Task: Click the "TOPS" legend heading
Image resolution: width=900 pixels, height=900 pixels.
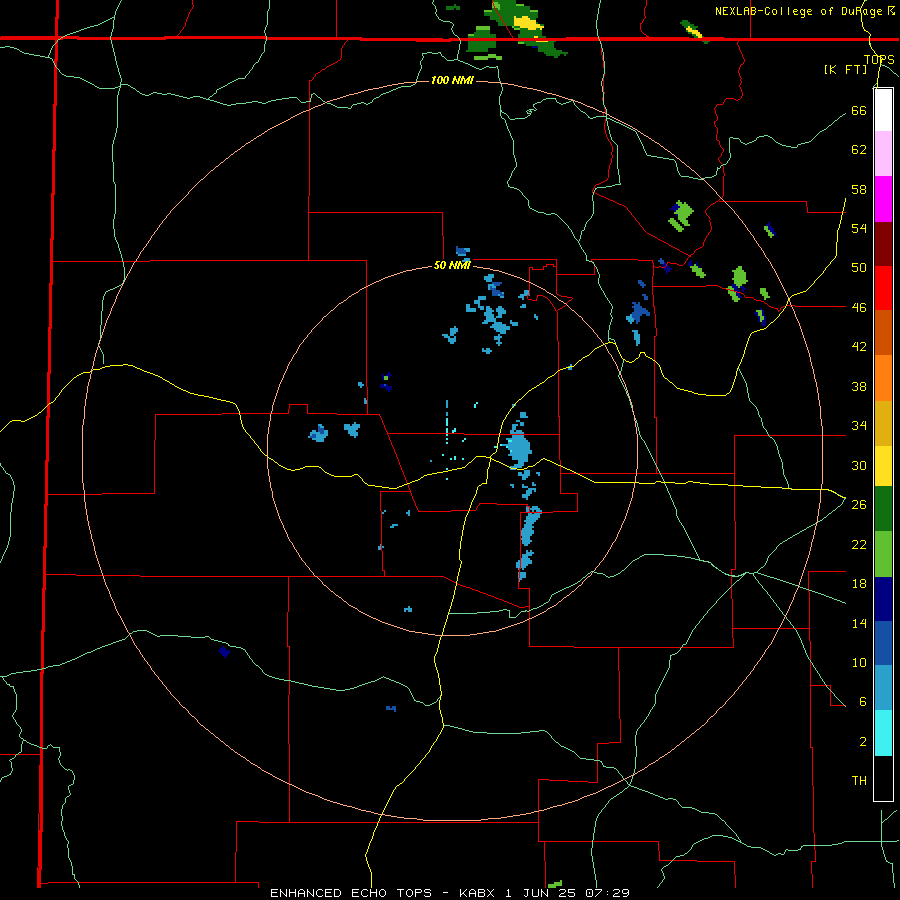Action: (x=879, y=59)
